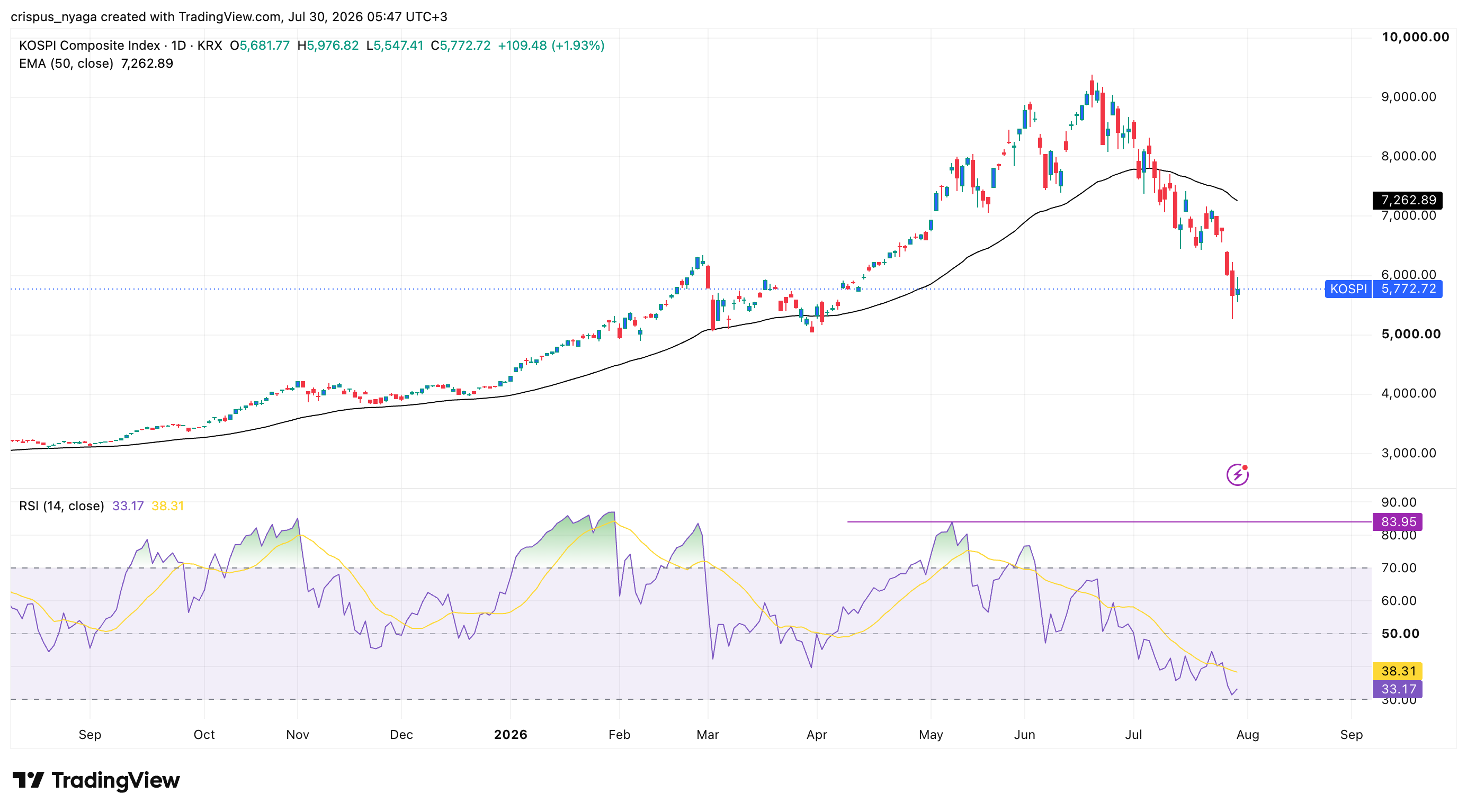Click the RSI legend value 38.31
This screenshot has height=812, width=1467.
[x=167, y=506]
